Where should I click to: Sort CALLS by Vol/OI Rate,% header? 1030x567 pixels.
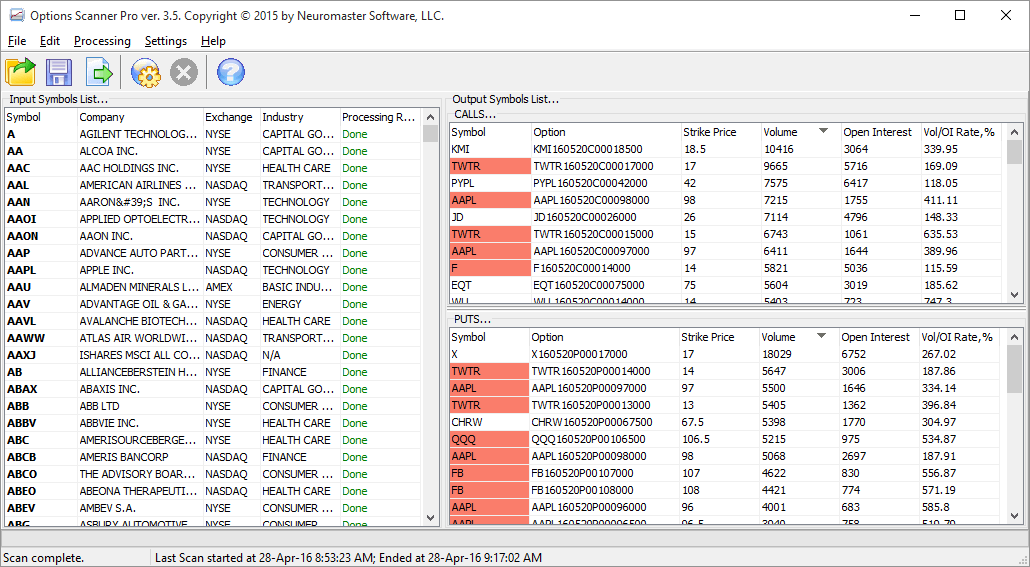point(962,132)
